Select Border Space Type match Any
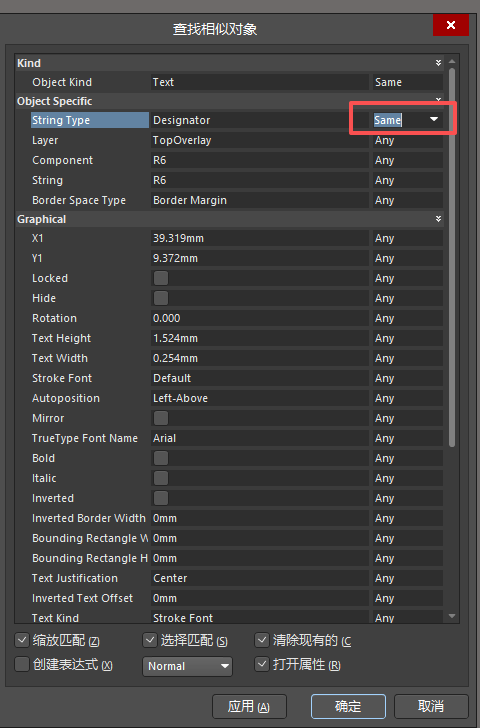 pyautogui.click(x=408, y=200)
